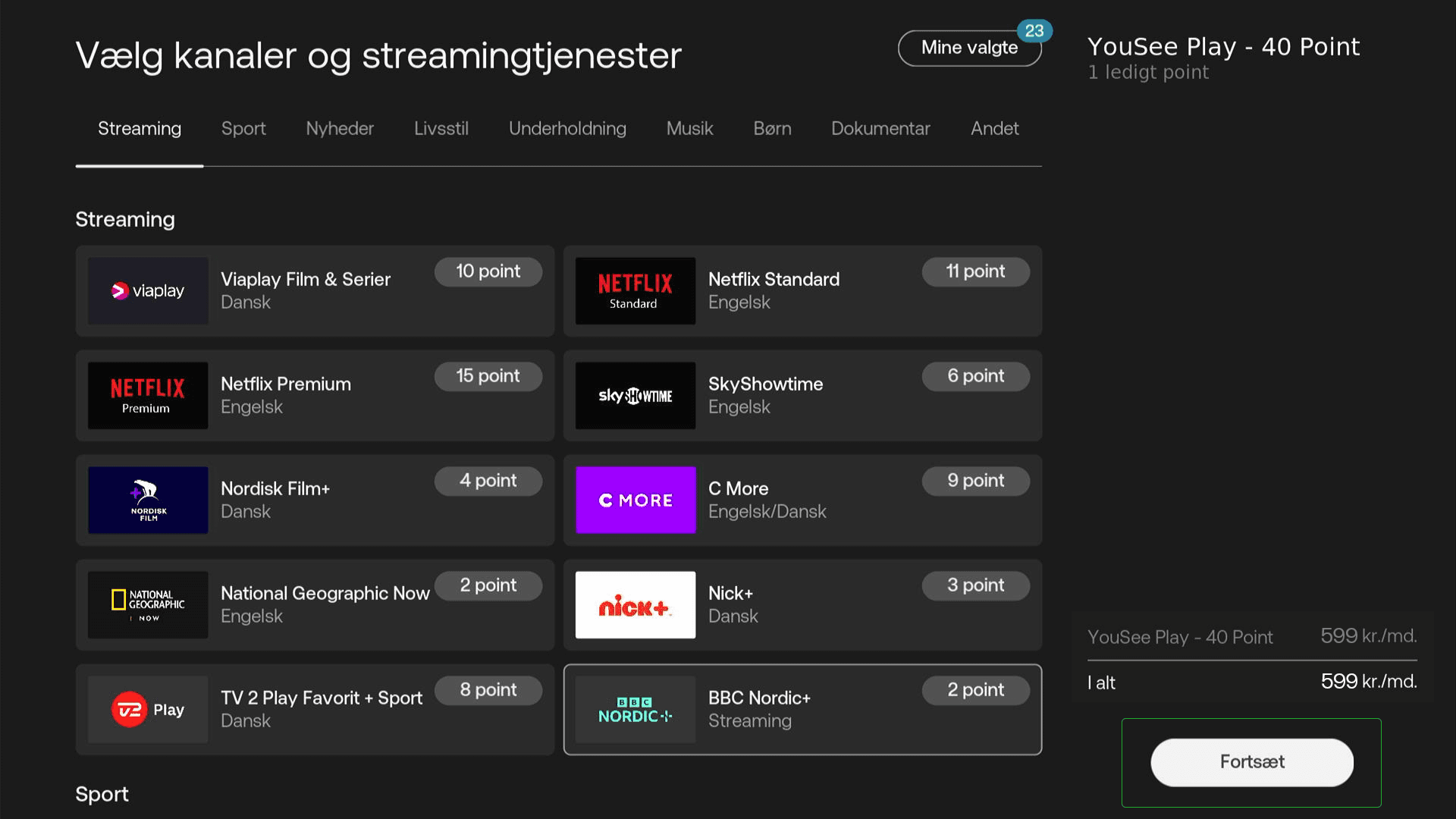The image size is (1456, 819).
Task: Click the C More title text
Action: pos(738,489)
